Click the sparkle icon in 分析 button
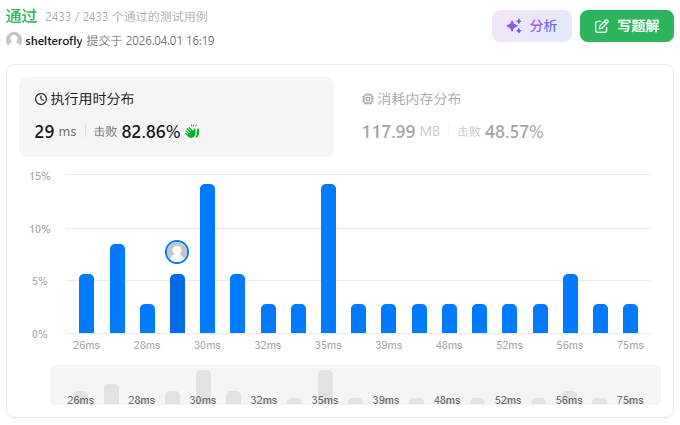The height and width of the screenshot is (425, 680). 514,27
